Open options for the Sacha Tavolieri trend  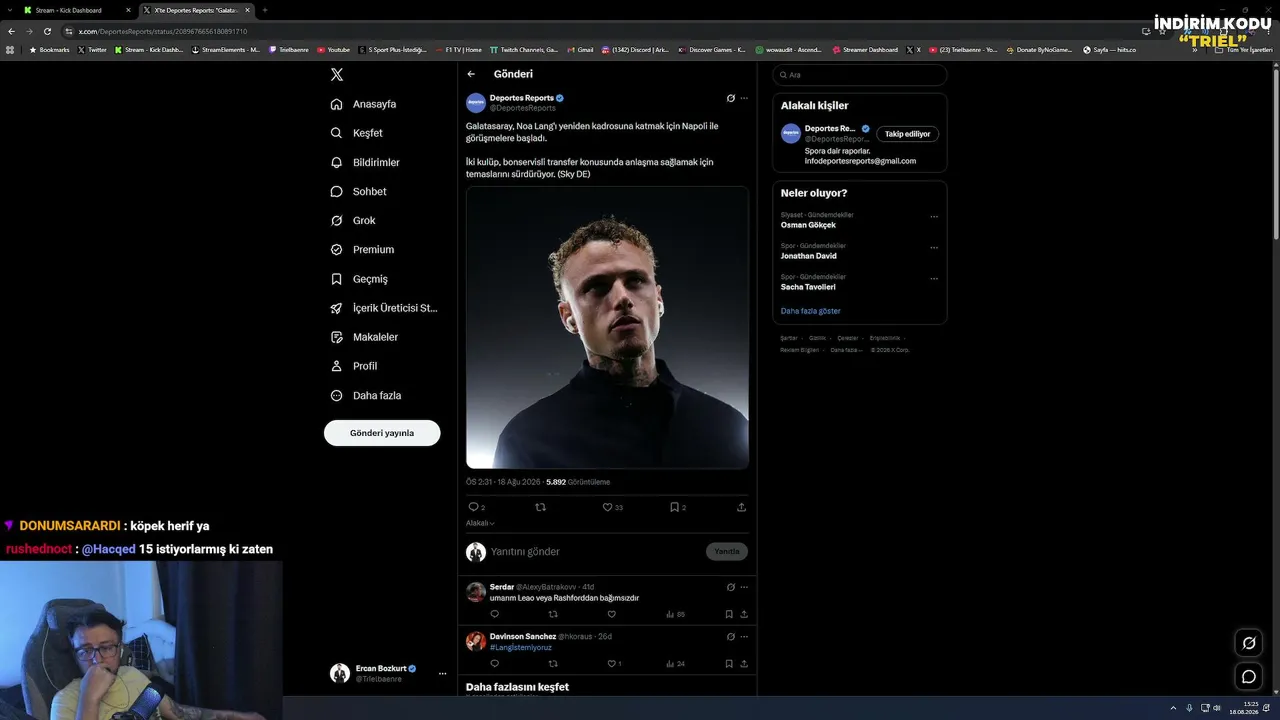coord(934,278)
